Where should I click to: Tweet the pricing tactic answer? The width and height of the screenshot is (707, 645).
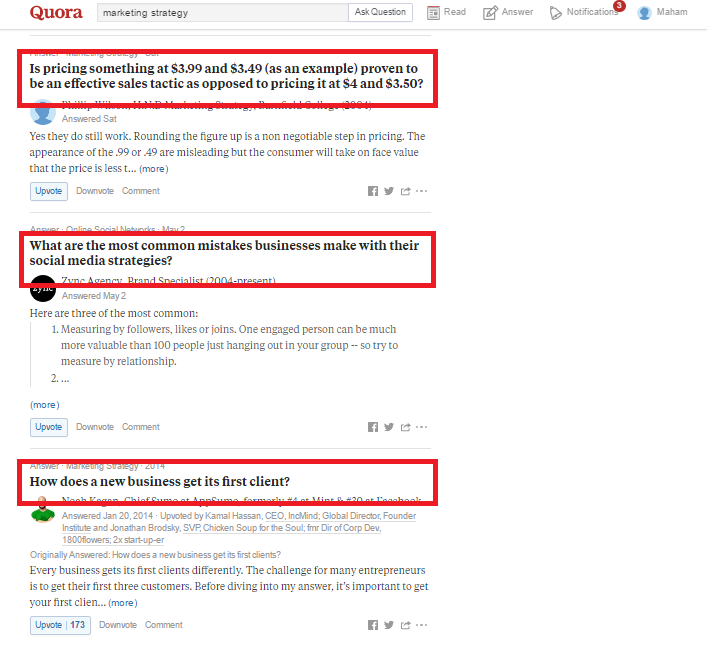coord(389,191)
